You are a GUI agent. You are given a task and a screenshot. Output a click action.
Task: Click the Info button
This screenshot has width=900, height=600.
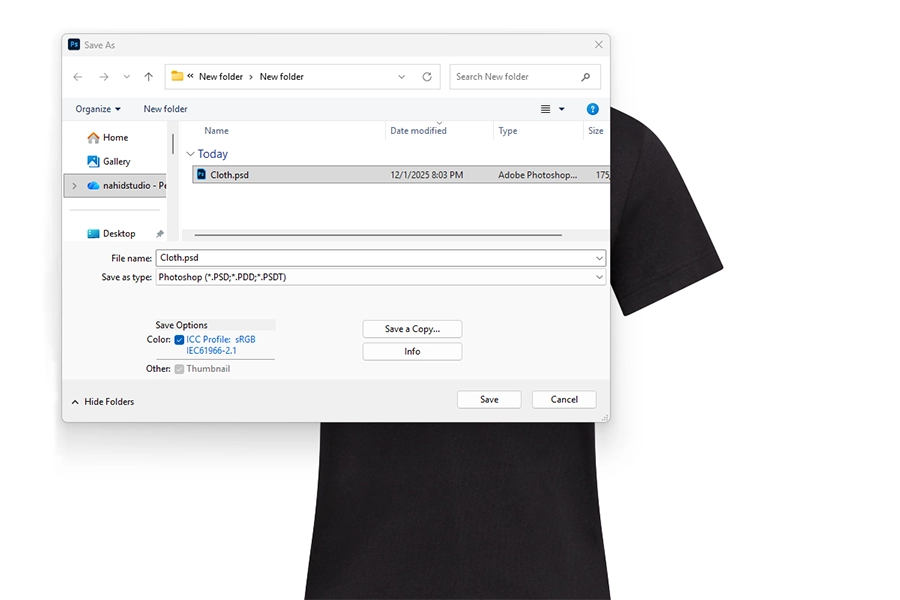[412, 351]
